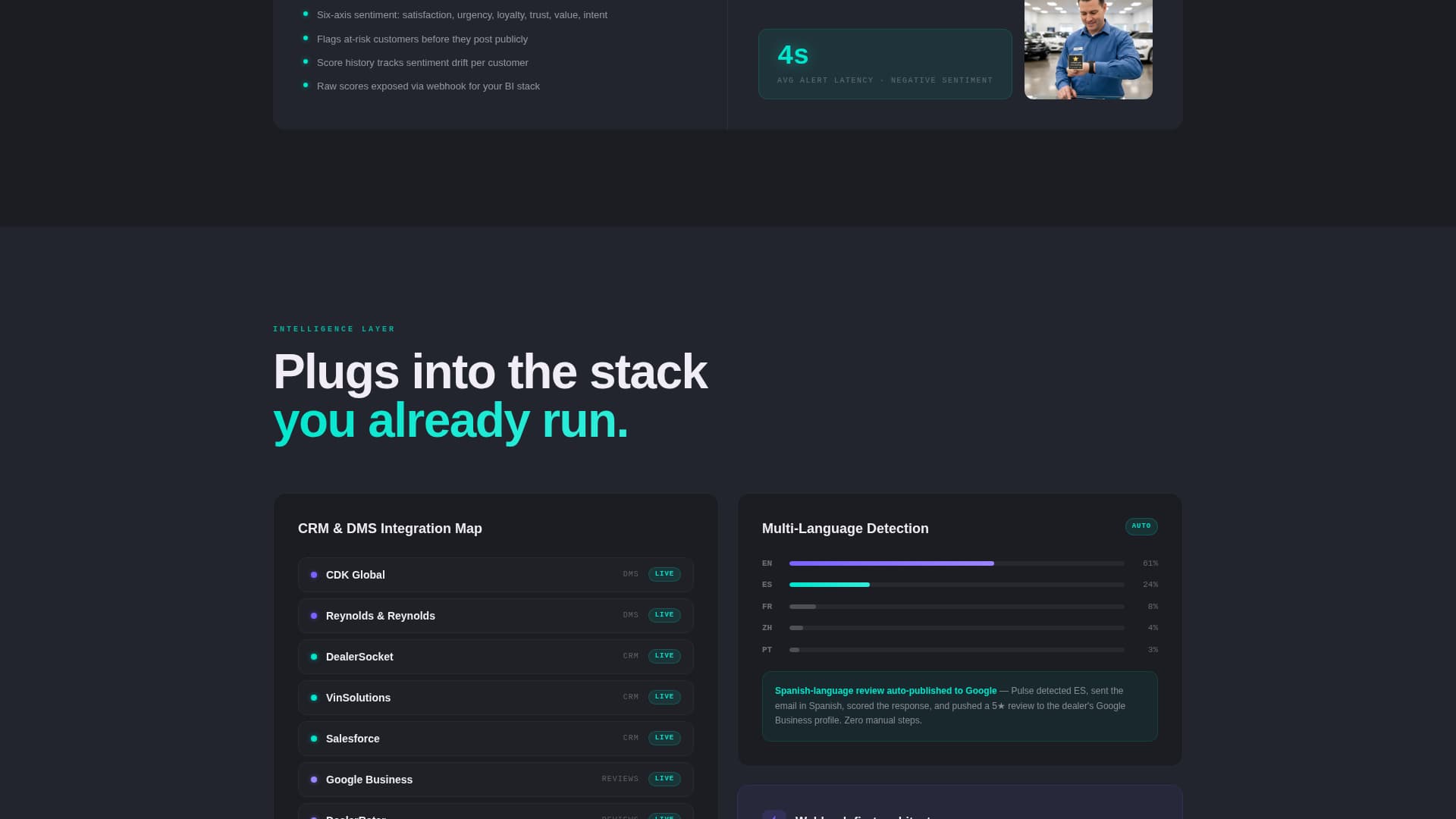Click the DMS tag for Reynolds & Reynolds

[x=631, y=615]
